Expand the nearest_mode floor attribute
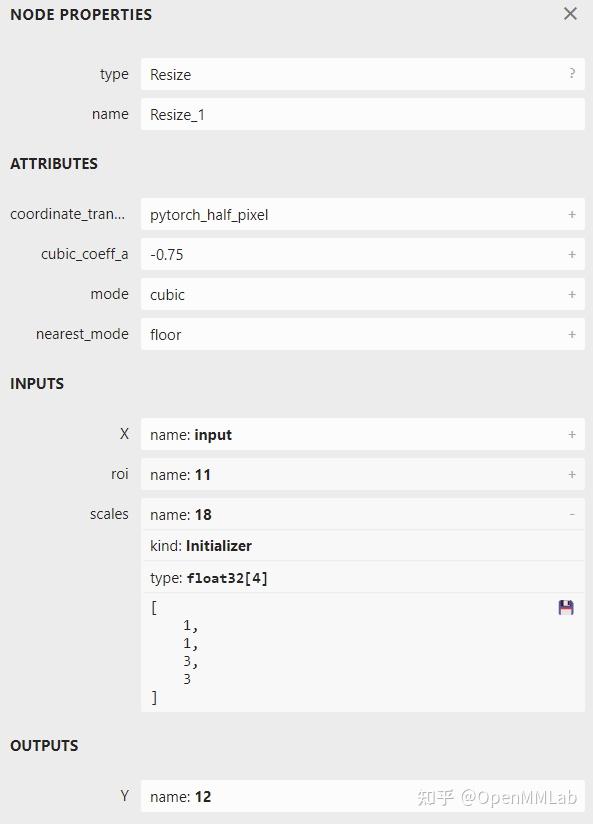Viewport: 593px width, 824px height. [572, 334]
